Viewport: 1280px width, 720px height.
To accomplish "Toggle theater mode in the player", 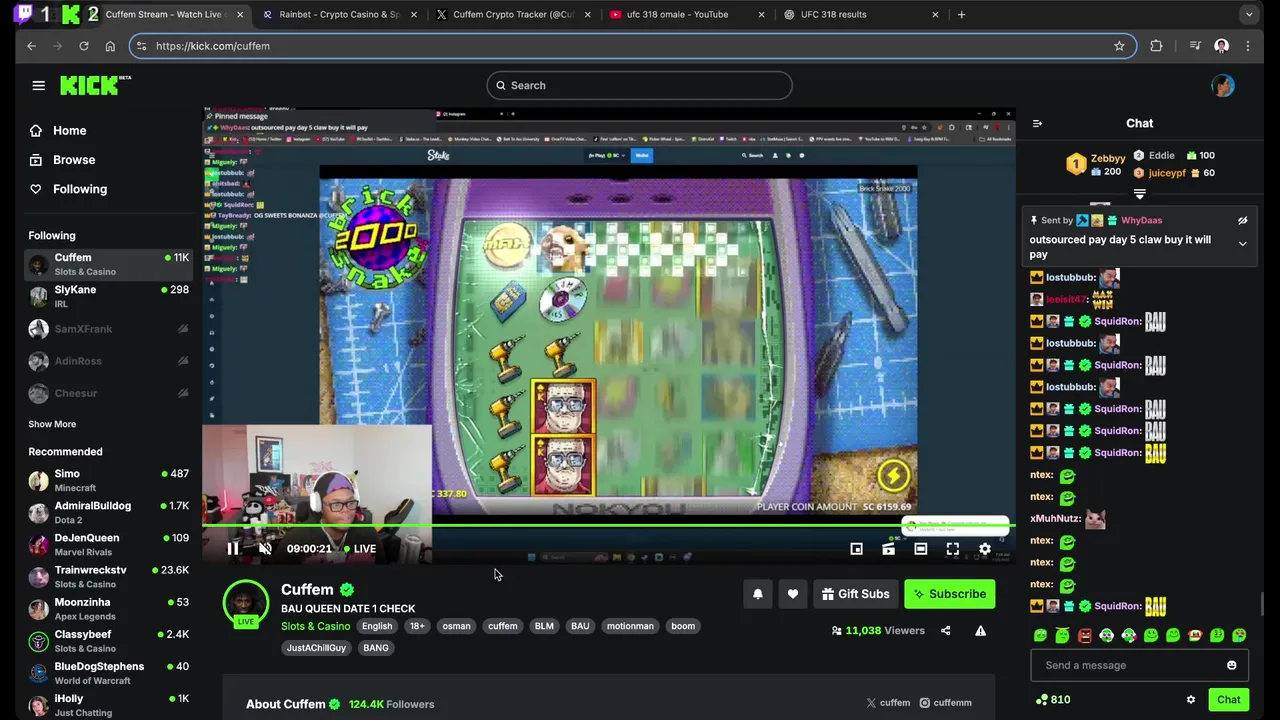I will pos(920,548).
